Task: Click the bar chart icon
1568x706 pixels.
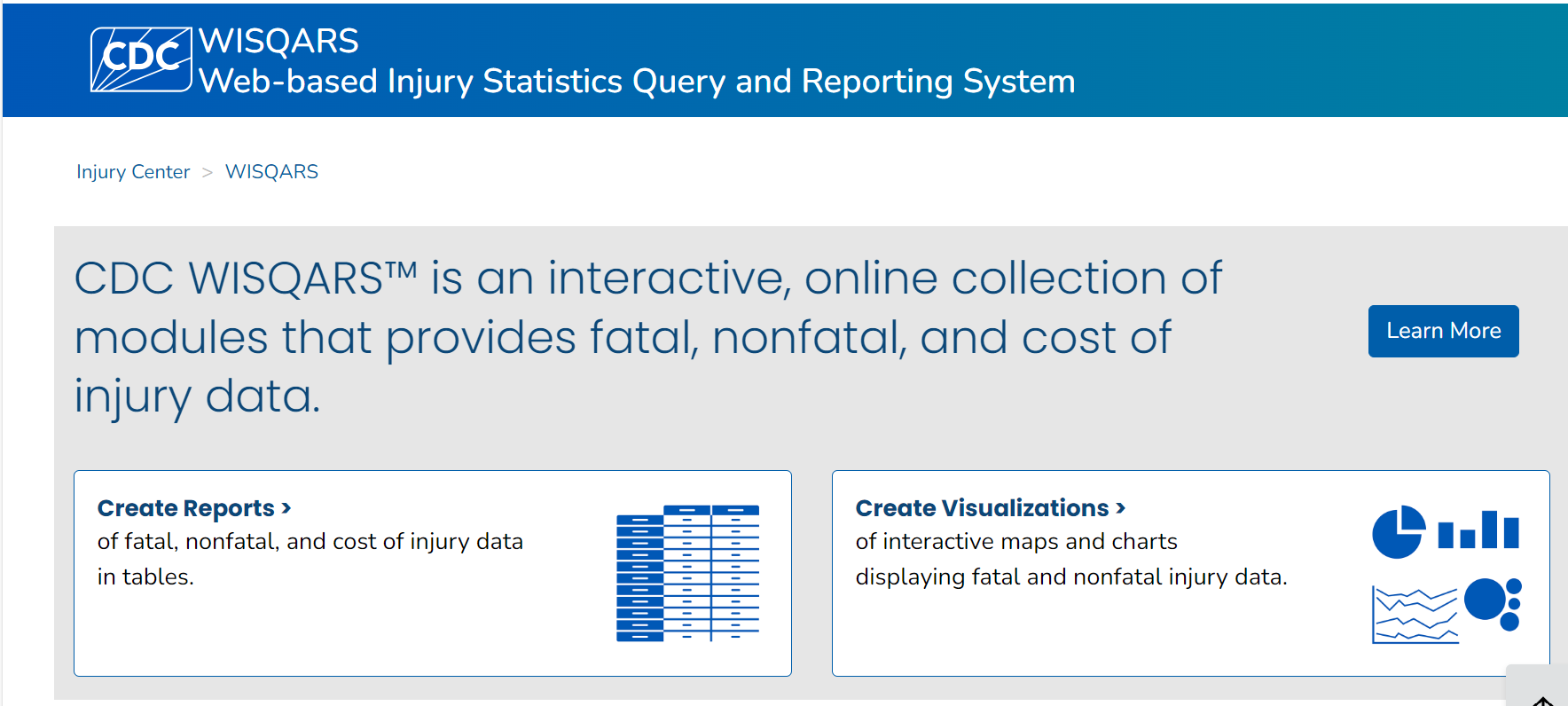Action: click(1478, 529)
